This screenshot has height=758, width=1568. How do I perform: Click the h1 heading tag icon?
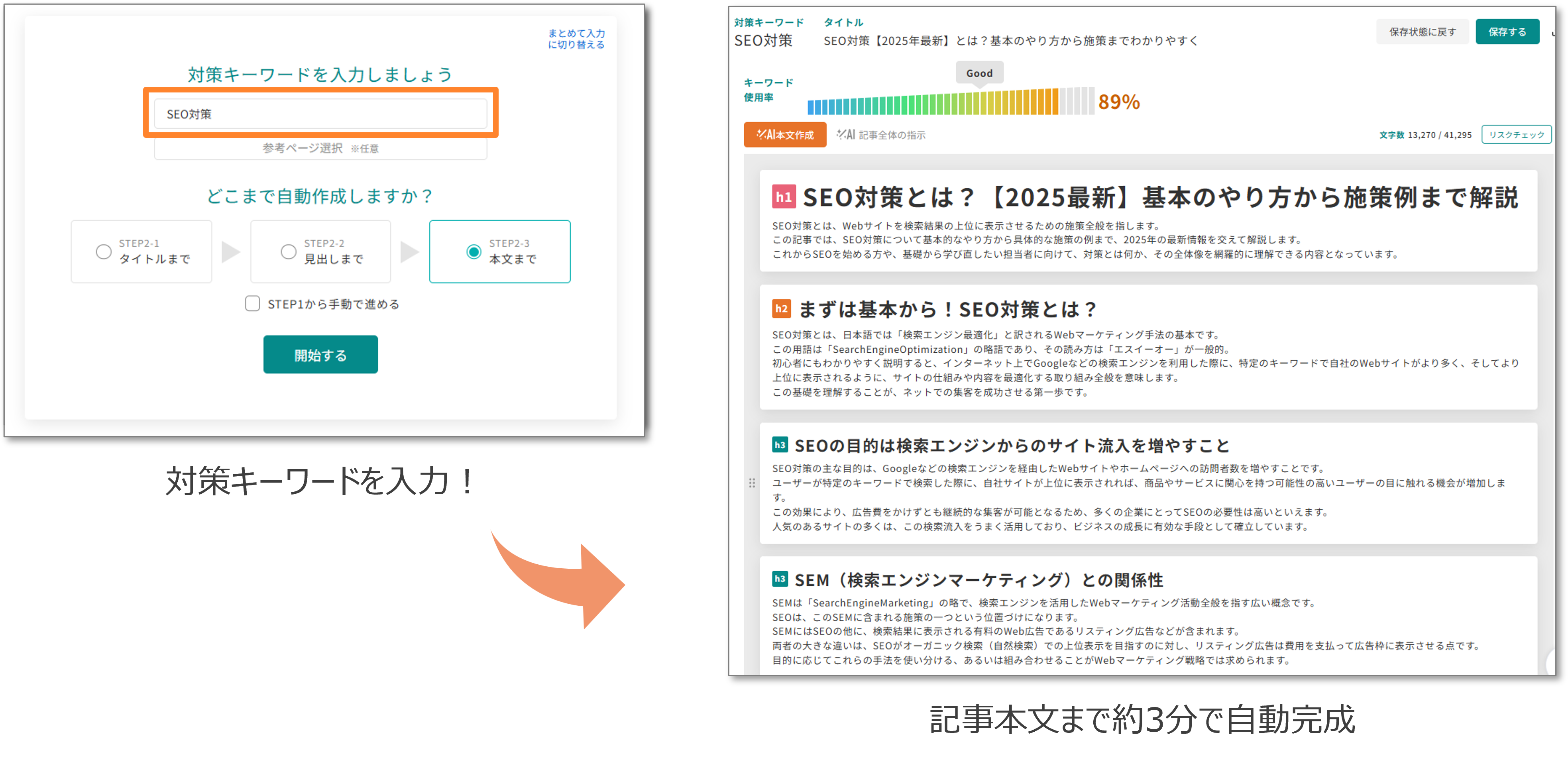coord(783,196)
